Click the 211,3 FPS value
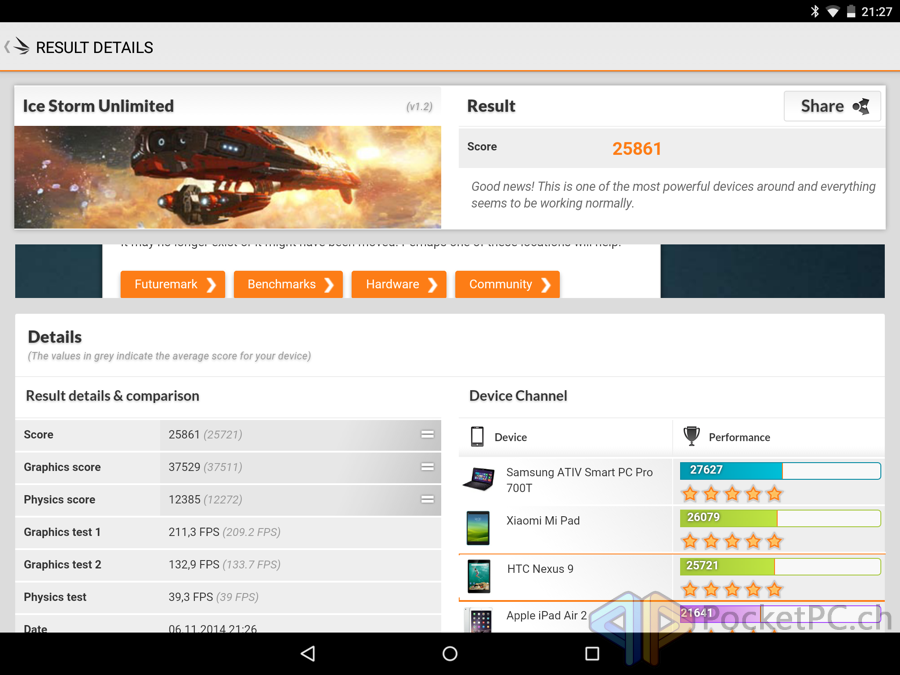This screenshot has height=675, width=900. [194, 532]
